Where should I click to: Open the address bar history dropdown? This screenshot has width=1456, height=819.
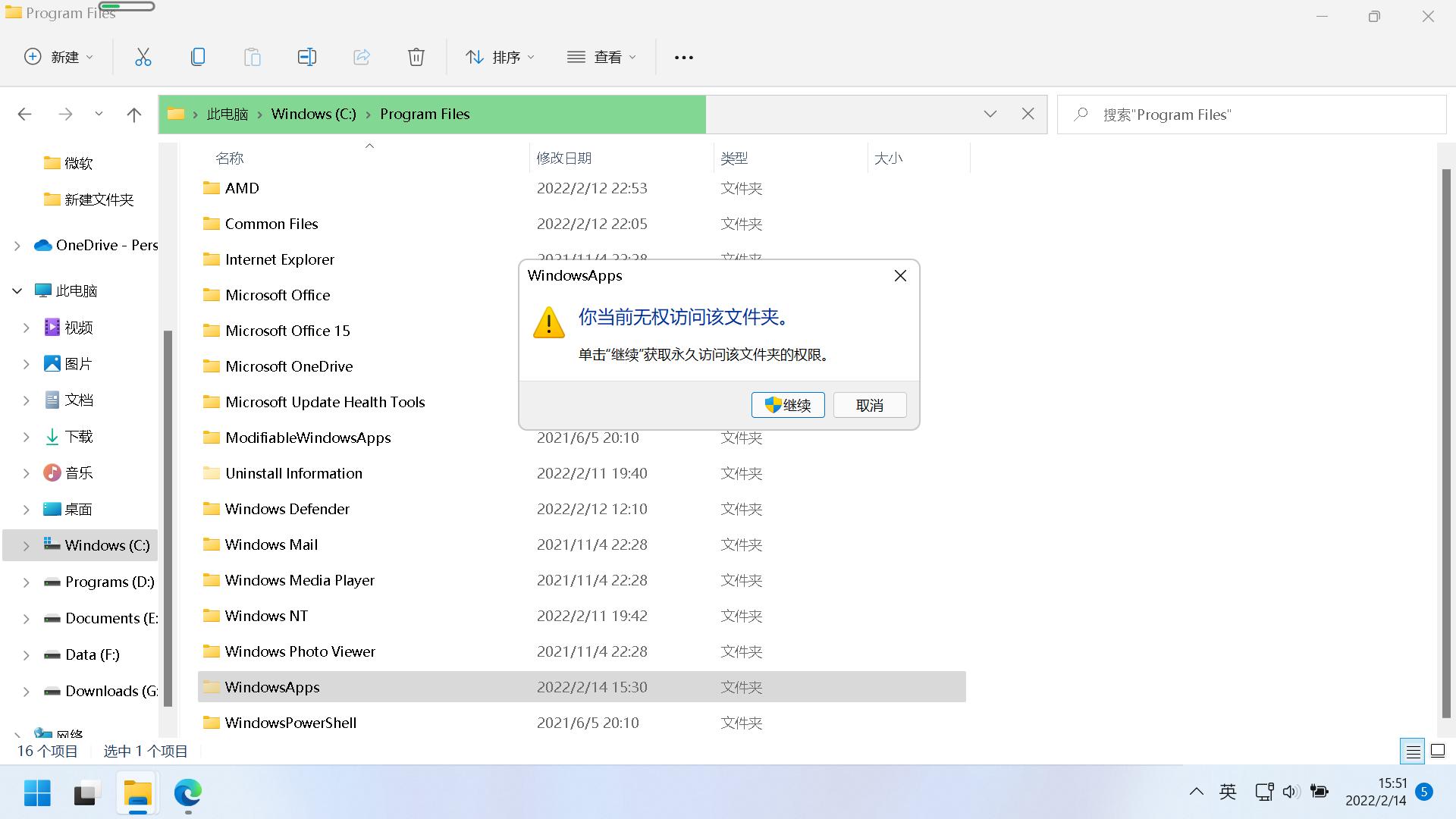point(990,114)
